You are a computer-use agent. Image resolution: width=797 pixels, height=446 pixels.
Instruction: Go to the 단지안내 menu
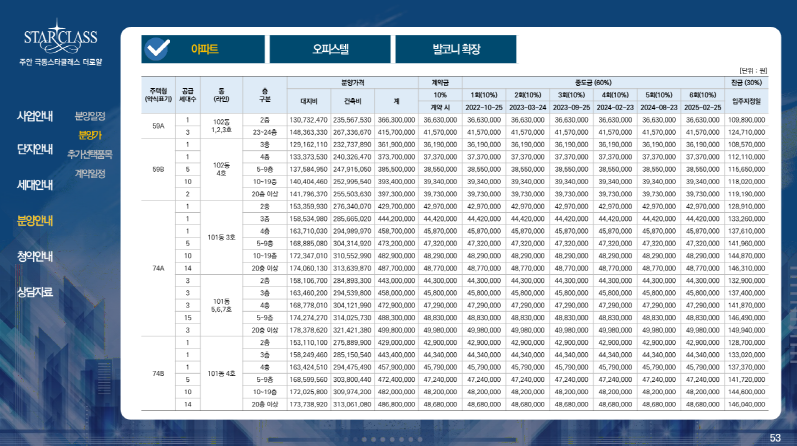click(x=35, y=150)
